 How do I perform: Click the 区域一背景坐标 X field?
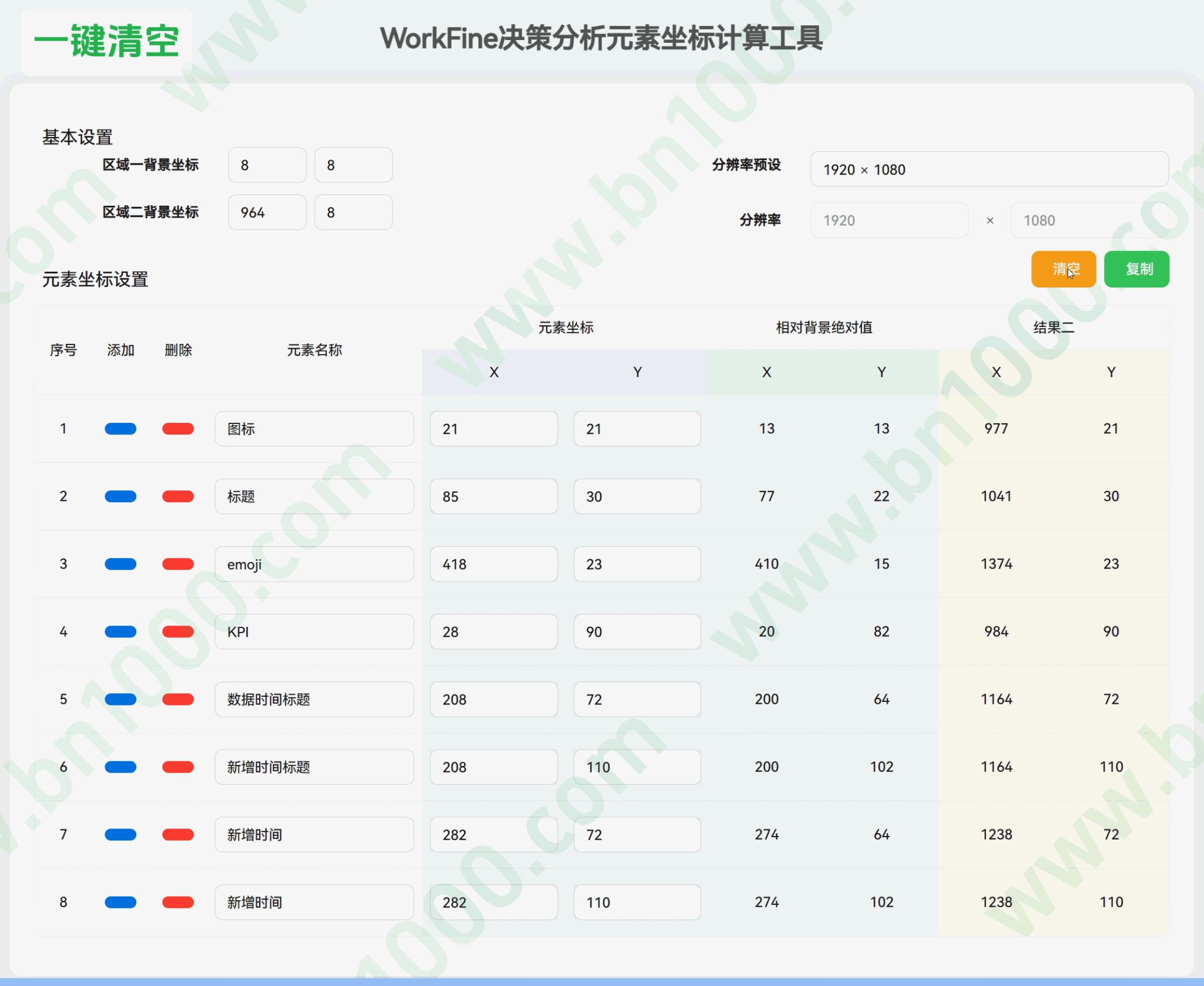(267, 165)
